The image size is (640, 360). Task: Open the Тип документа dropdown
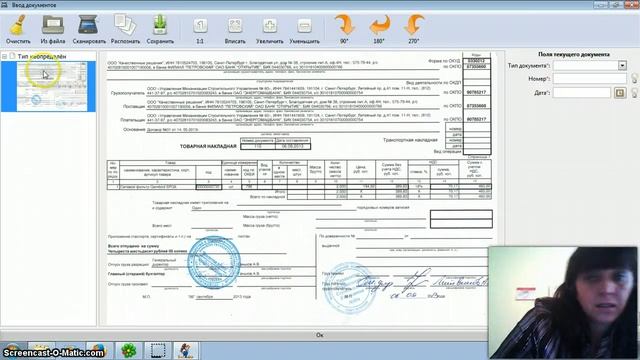click(622, 65)
